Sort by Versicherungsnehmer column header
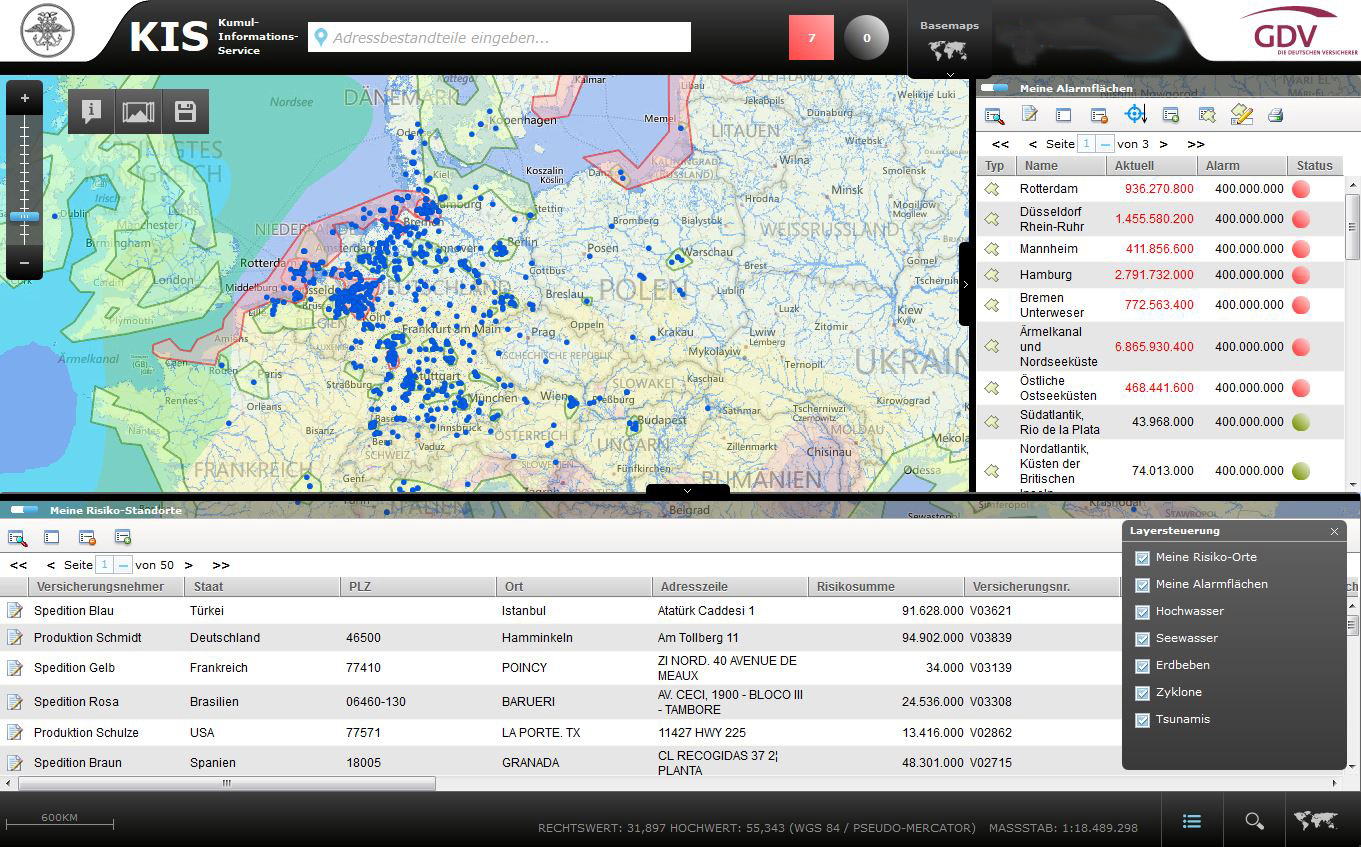 click(108, 586)
